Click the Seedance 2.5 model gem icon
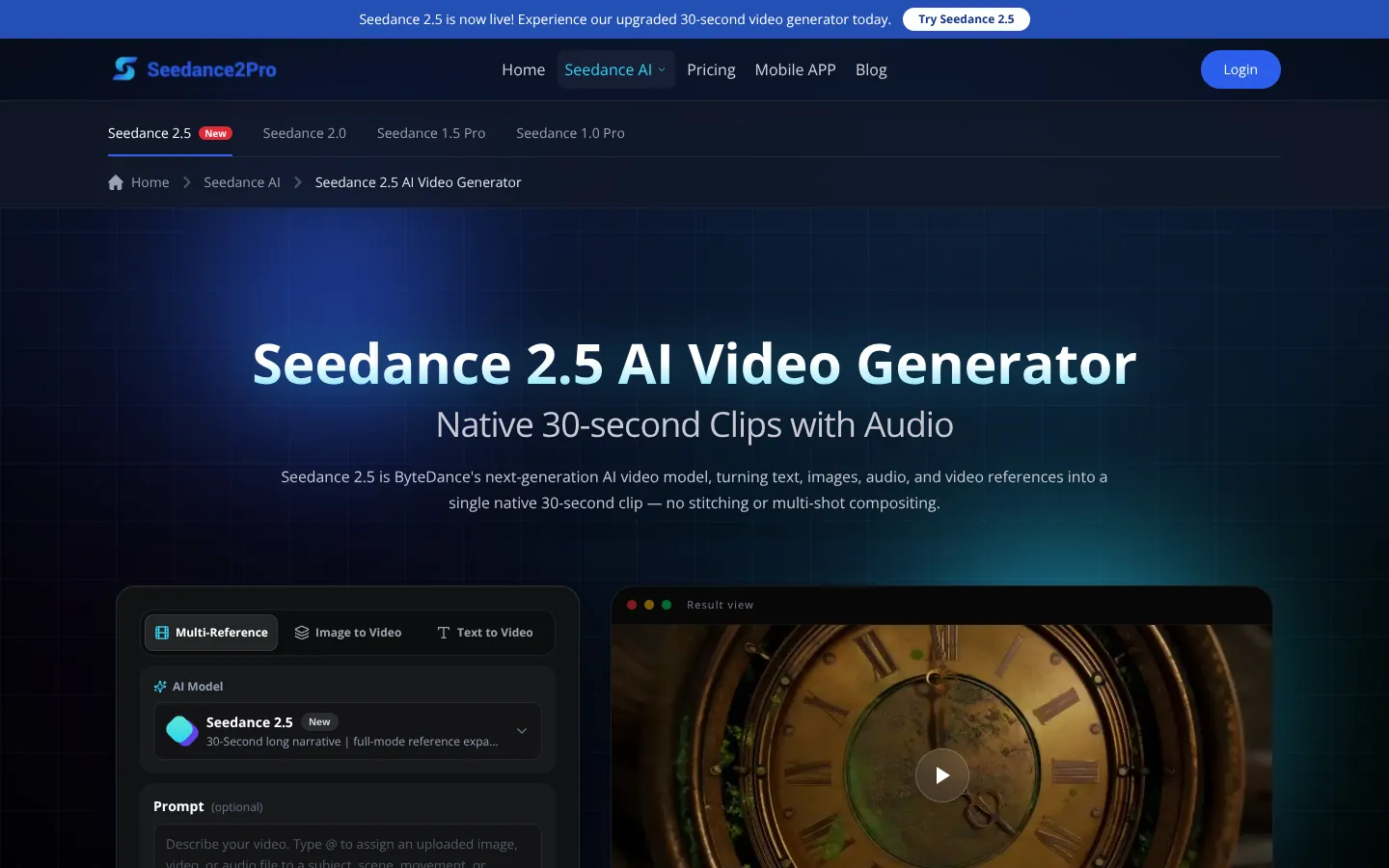 (x=182, y=731)
